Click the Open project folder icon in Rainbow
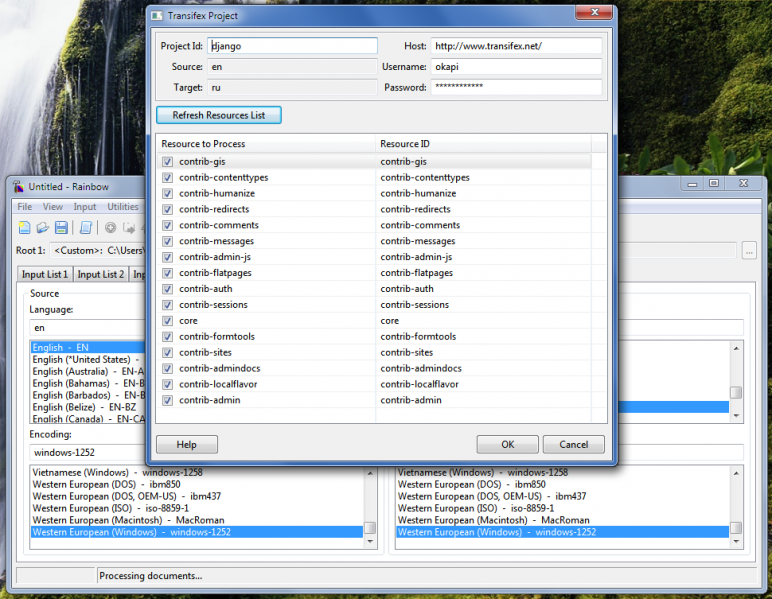The width and height of the screenshot is (772, 599). [x=43, y=227]
